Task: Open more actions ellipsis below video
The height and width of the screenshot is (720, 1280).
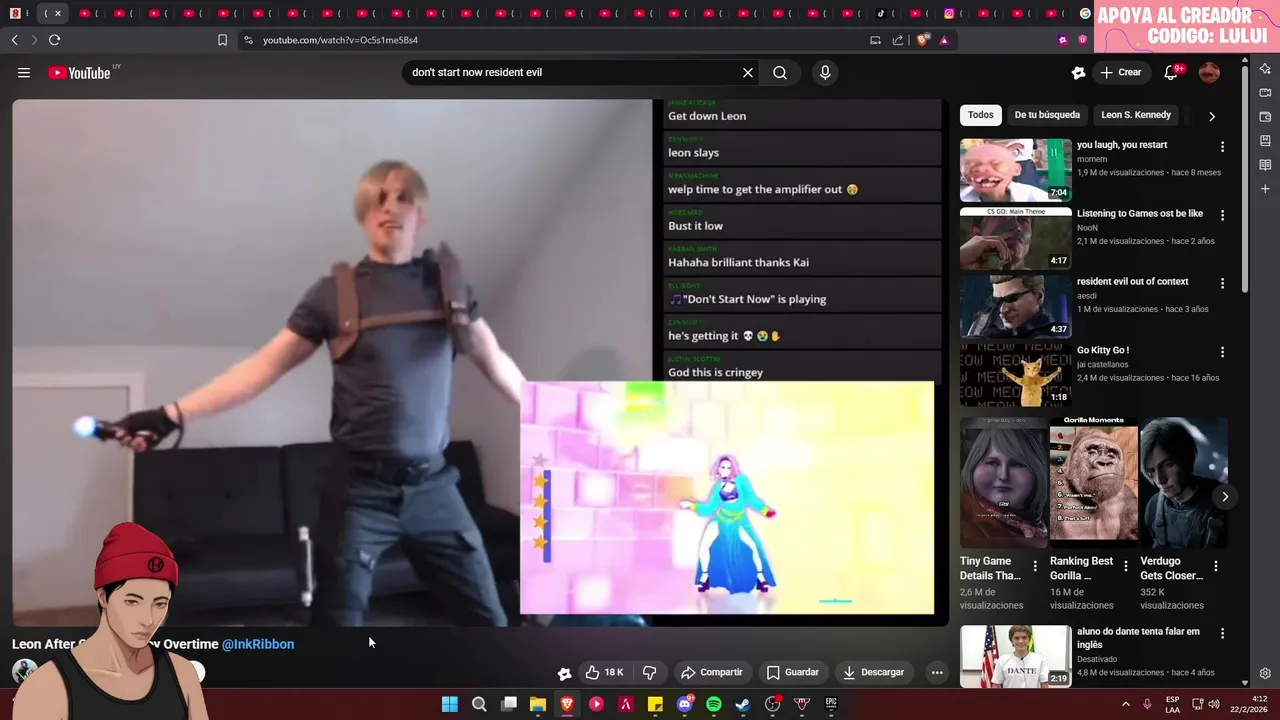Action: 937,672
